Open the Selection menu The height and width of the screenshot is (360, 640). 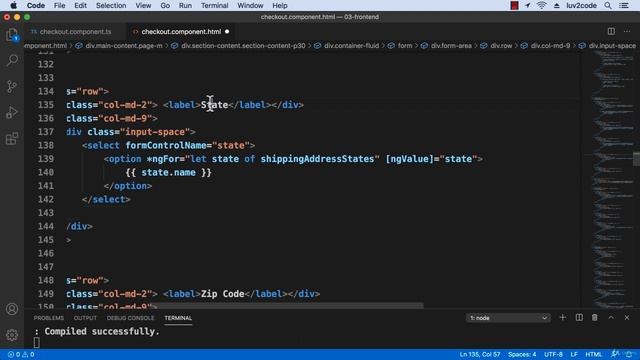click(111, 5)
